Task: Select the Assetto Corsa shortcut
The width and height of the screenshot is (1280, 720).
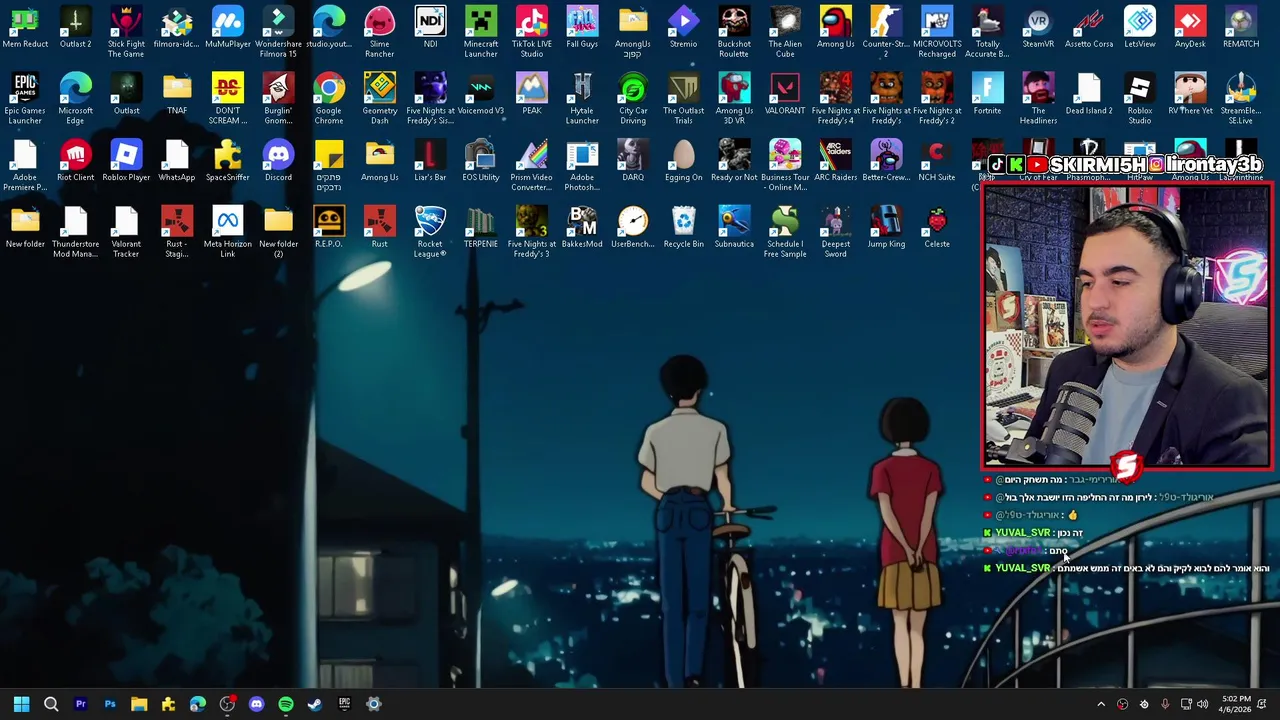Action: [x=1089, y=27]
